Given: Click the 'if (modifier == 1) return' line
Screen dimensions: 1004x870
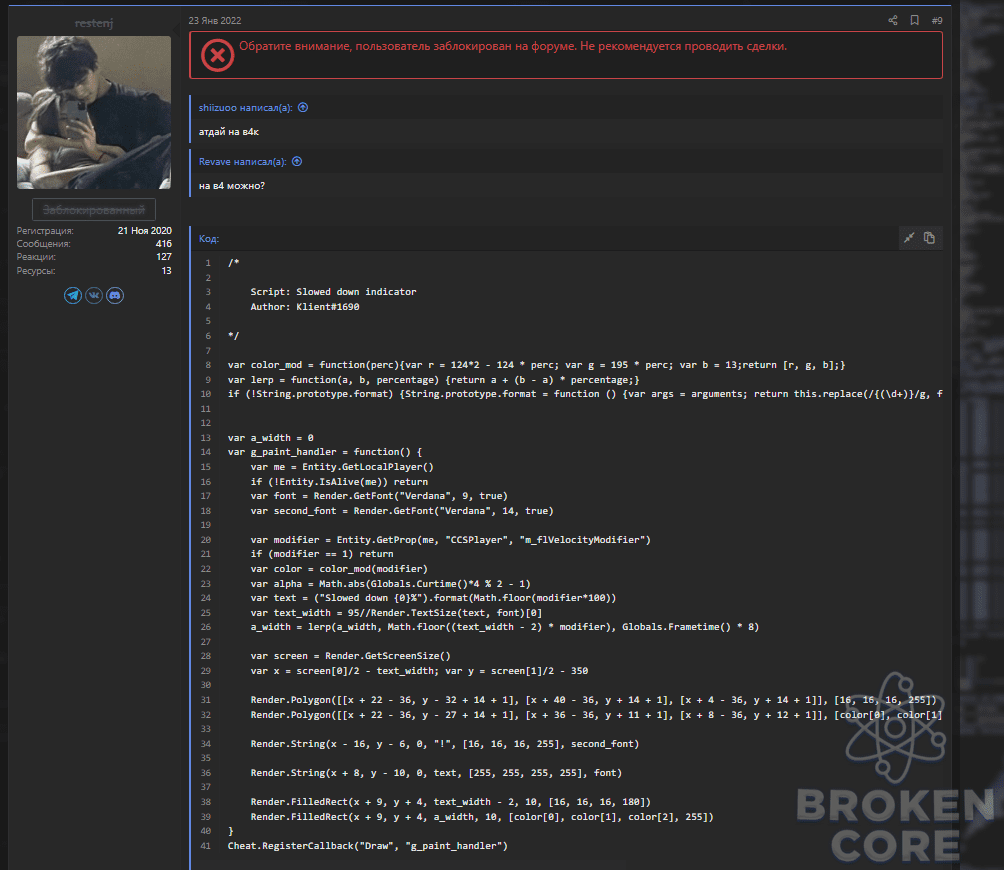Looking at the screenshot, I should click(x=321, y=554).
